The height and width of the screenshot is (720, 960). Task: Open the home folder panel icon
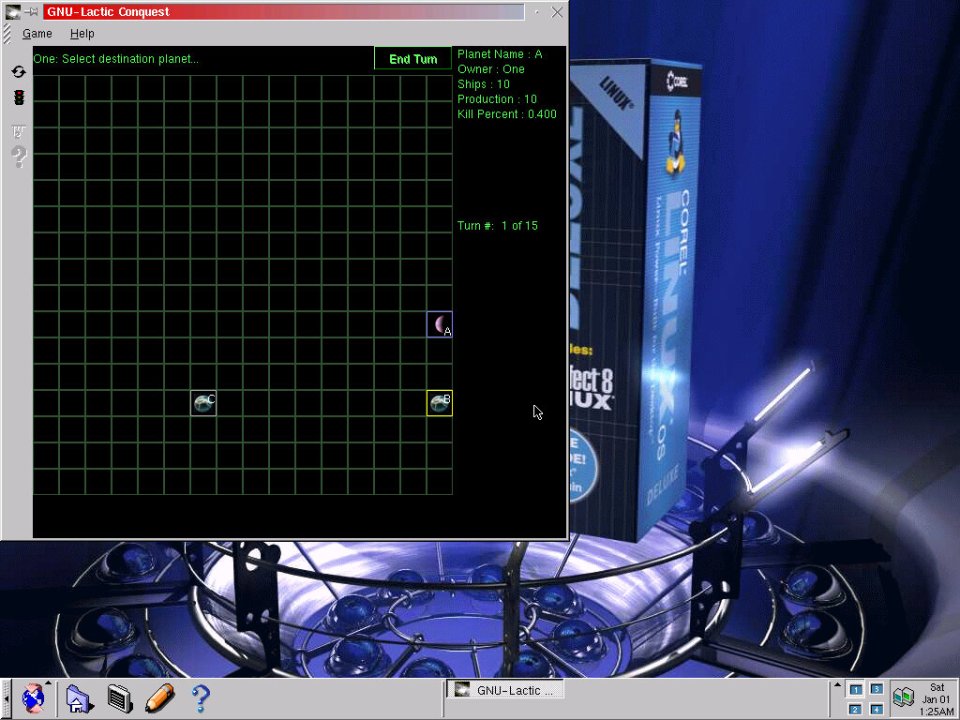80,698
